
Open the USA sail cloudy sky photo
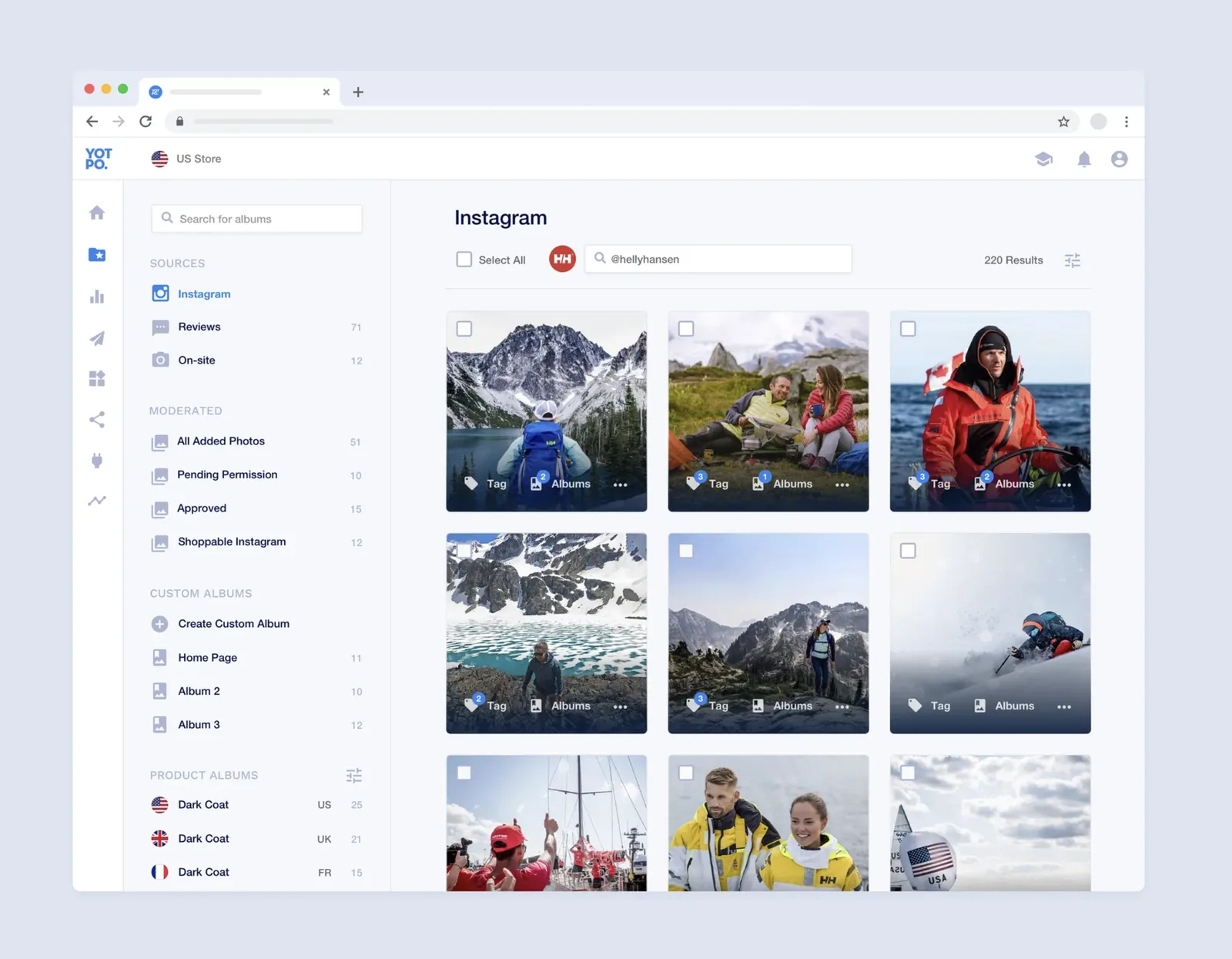point(990,823)
